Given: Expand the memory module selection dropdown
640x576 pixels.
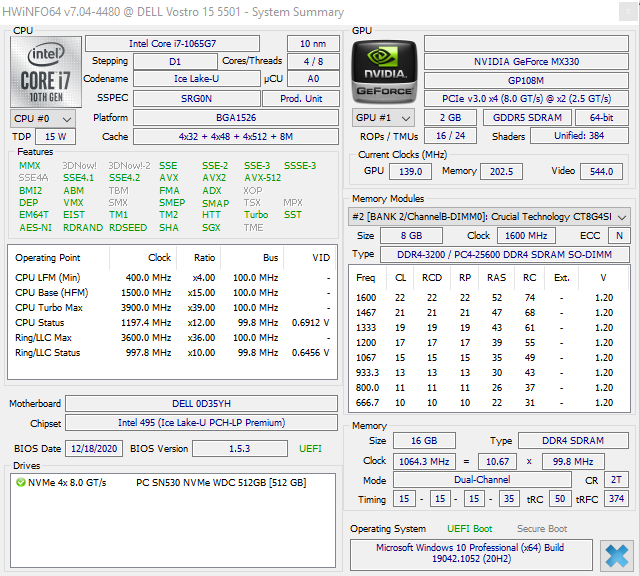Looking at the screenshot, I should 489,217.
